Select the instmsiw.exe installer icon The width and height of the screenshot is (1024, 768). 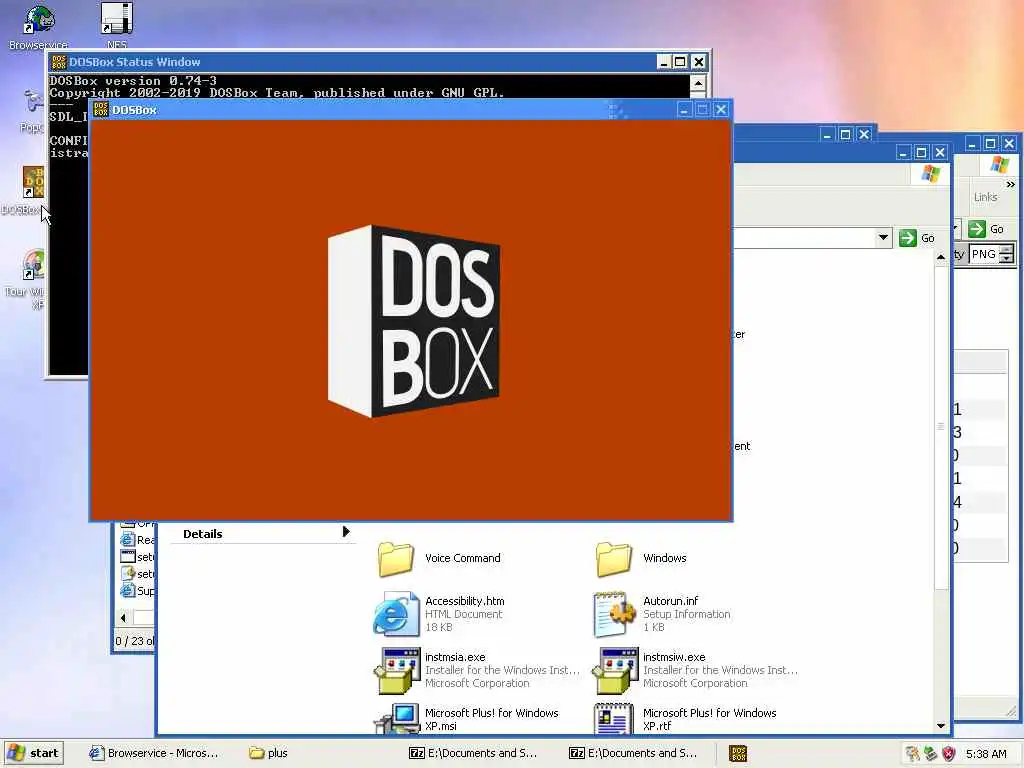pos(615,670)
